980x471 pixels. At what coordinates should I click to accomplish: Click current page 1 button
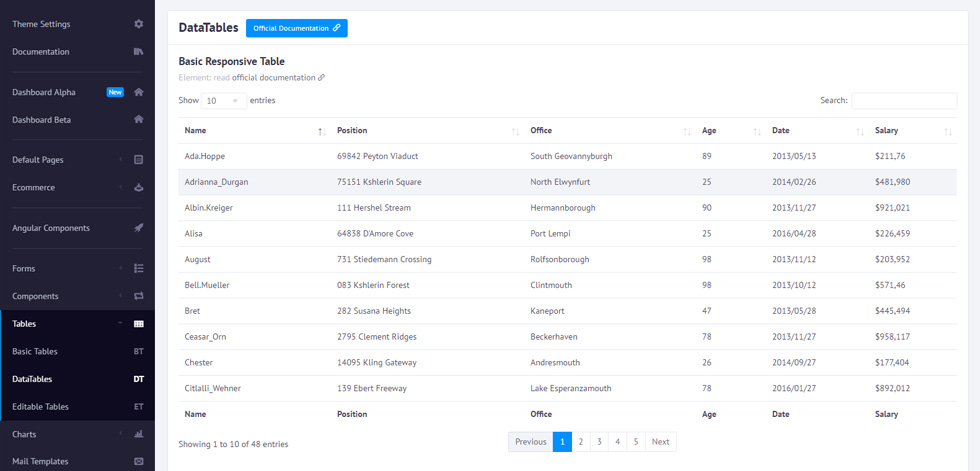[x=562, y=442]
